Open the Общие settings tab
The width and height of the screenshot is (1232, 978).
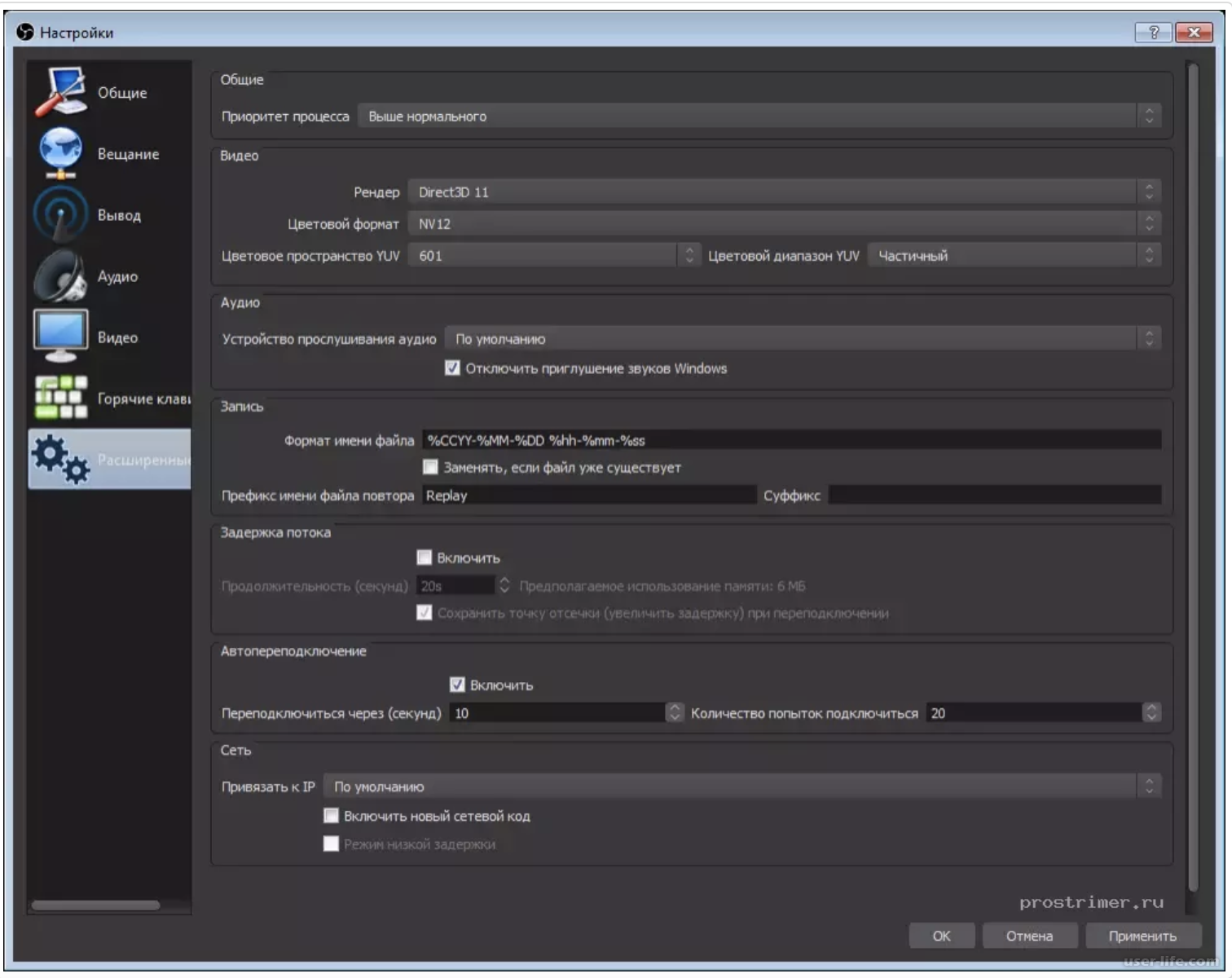click(x=109, y=92)
